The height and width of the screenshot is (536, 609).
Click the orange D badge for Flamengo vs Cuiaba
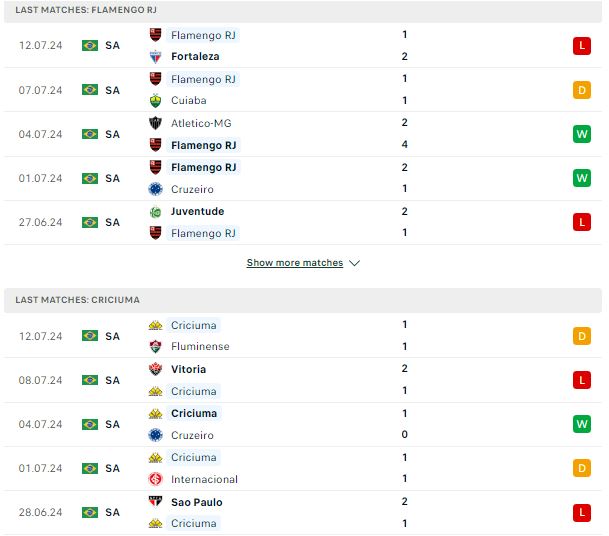pyautogui.click(x=581, y=90)
